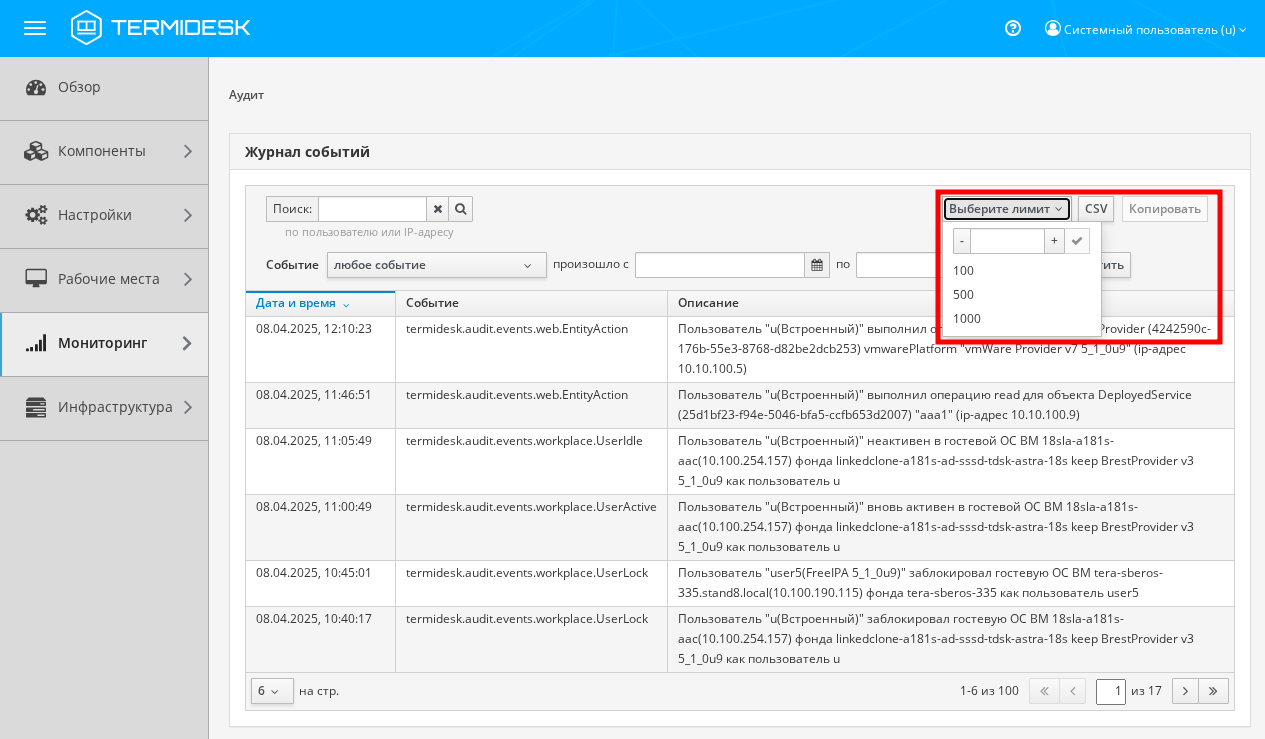Go to the next page arrow

tap(1185, 691)
